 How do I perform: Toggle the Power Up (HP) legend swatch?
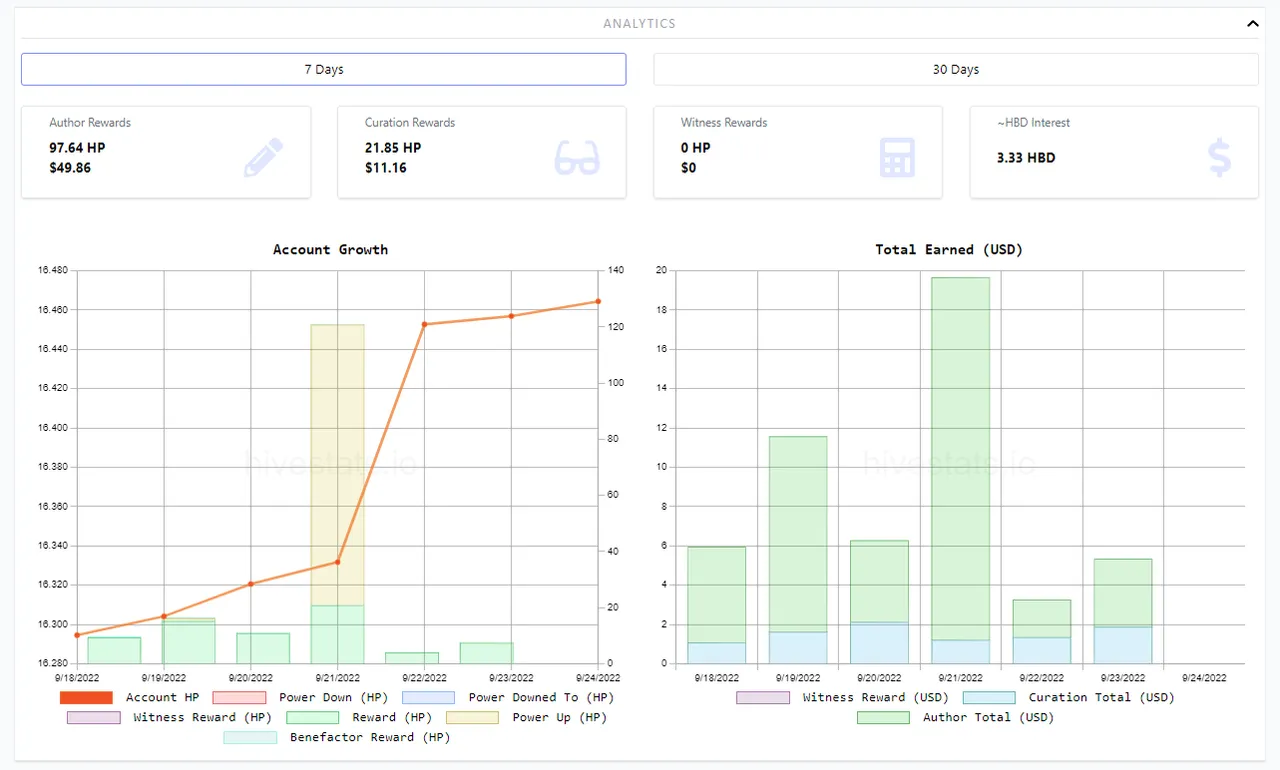point(472,717)
